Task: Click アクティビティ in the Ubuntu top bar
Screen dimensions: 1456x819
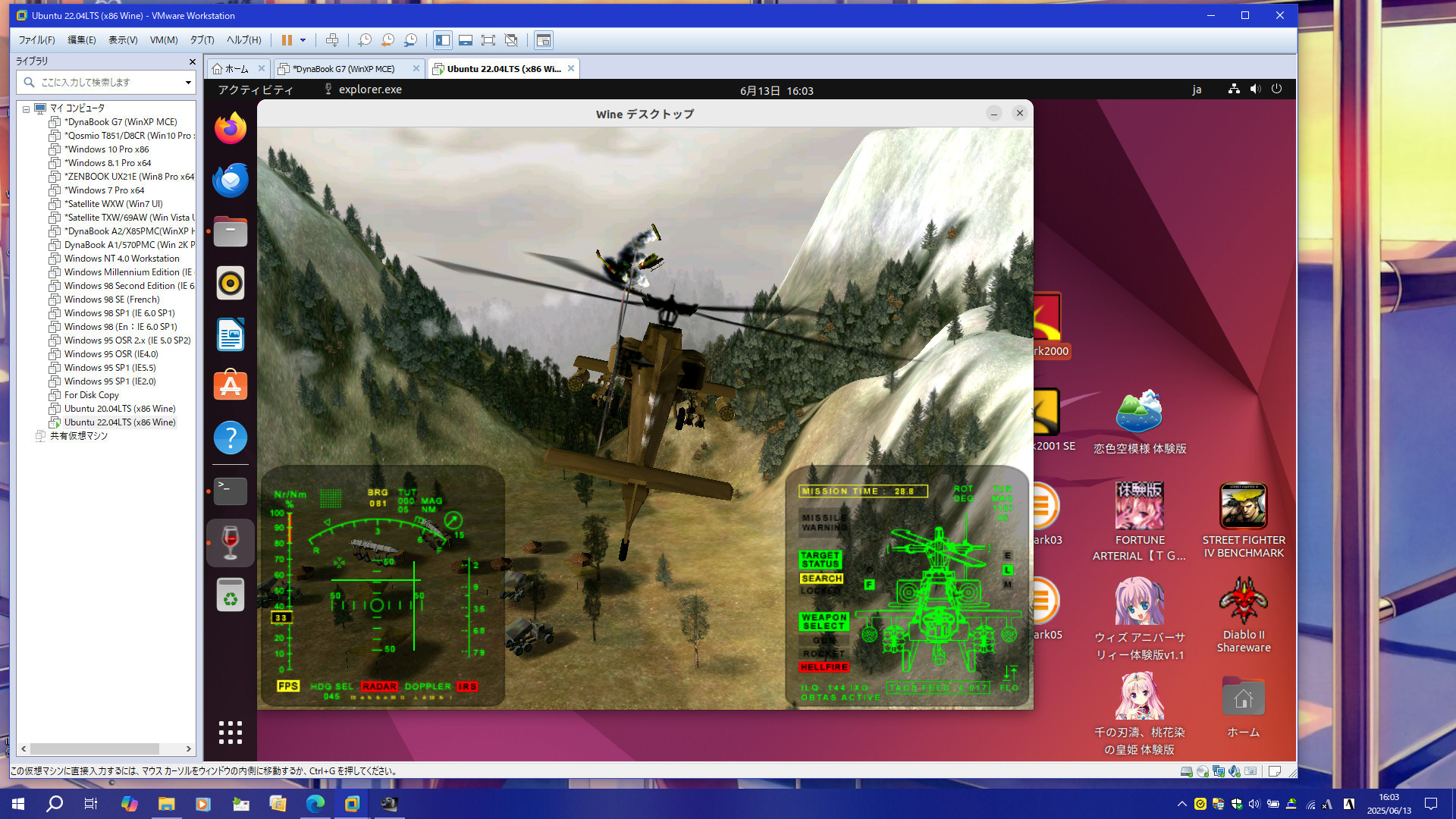Action: (255, 89)
